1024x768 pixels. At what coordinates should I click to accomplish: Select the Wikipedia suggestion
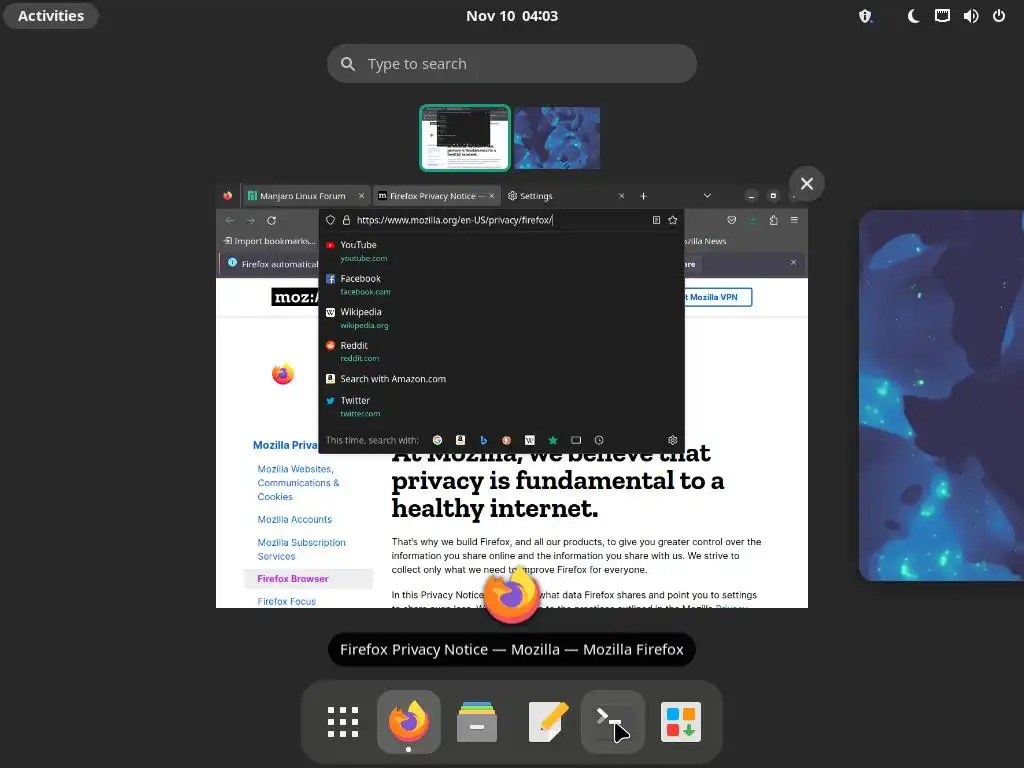click(502, 318)
